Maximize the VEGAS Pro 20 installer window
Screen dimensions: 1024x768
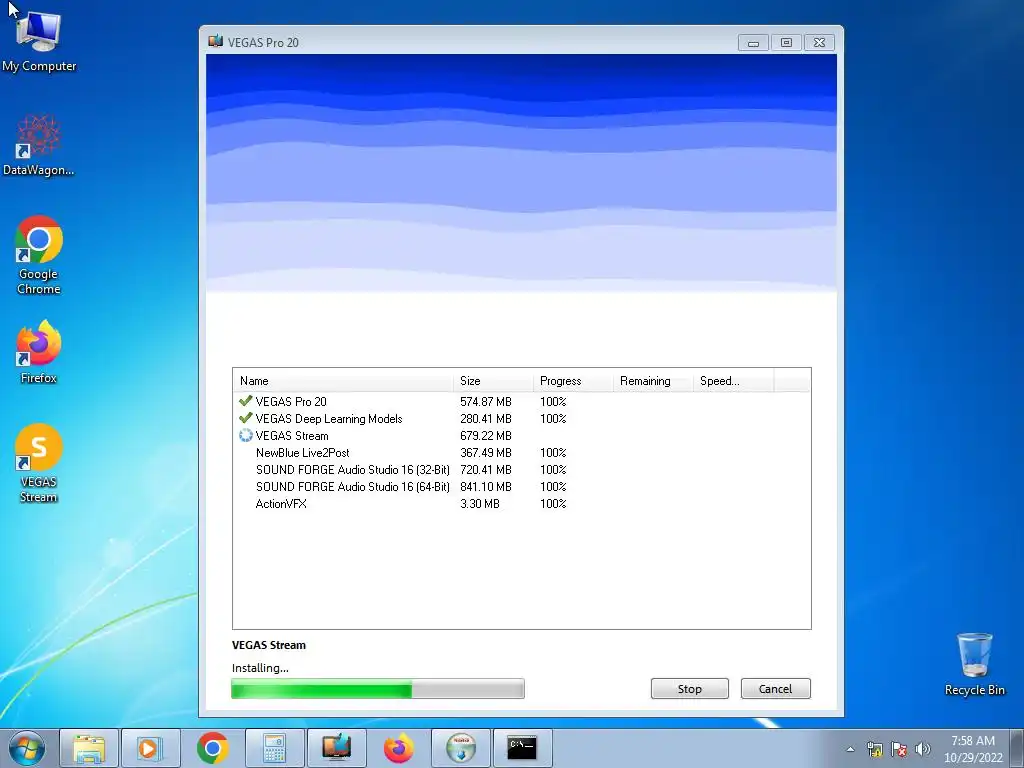(786, 42)
